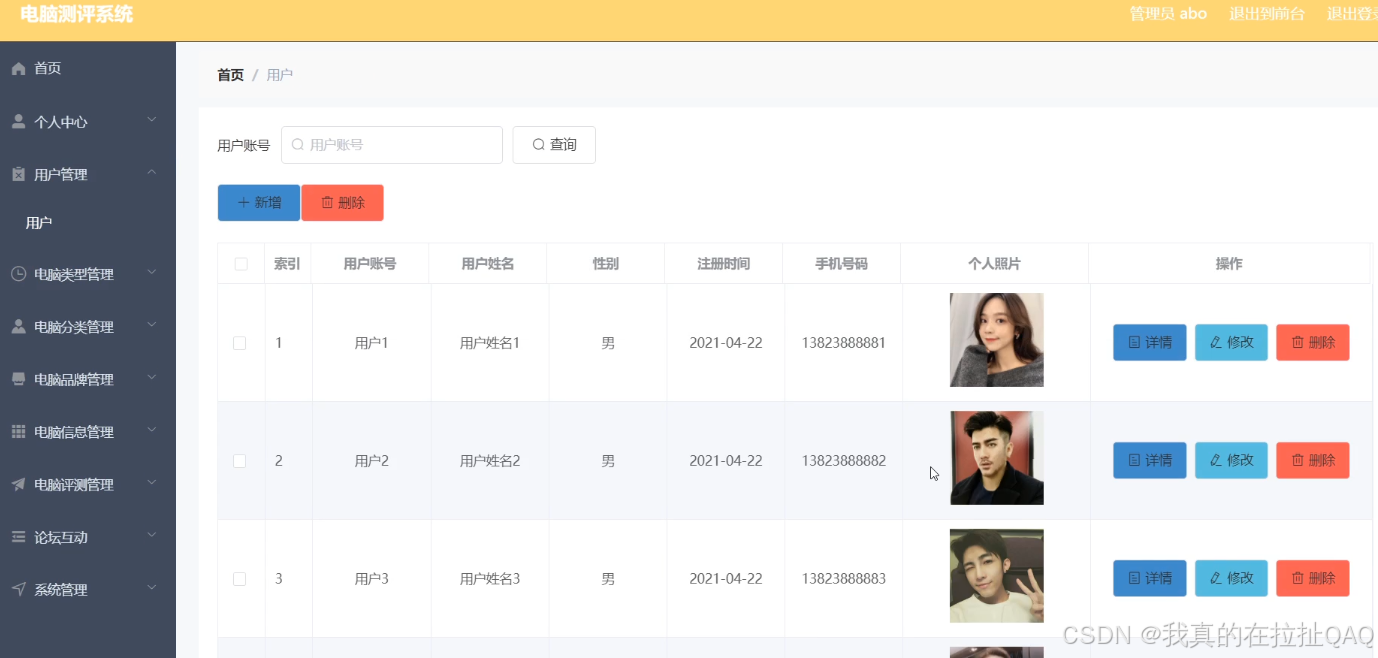
Task: Click the grid icon for 电脑信息管理
Action: tap(18, 432)
